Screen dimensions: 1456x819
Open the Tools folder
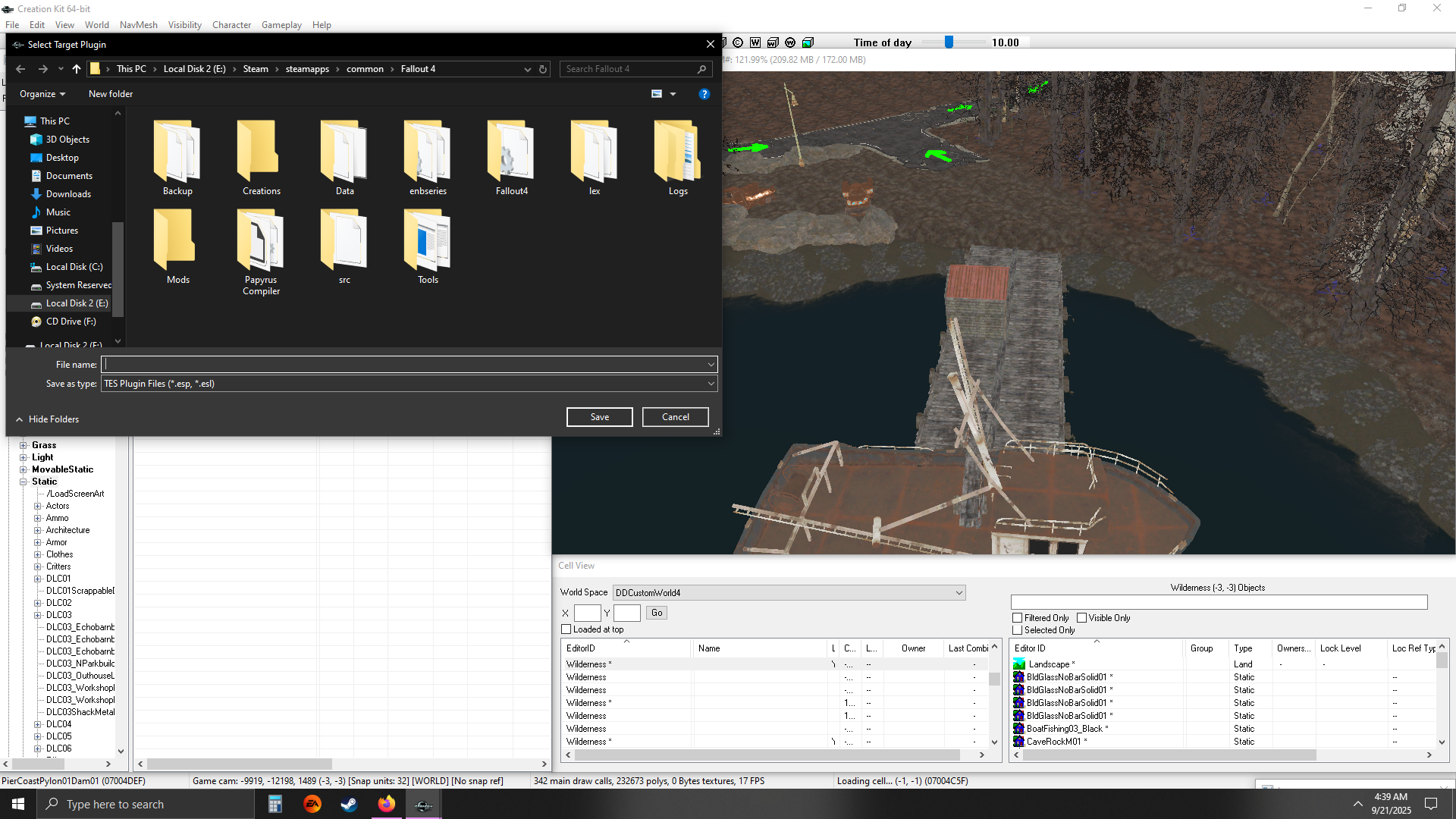[428, 247]
